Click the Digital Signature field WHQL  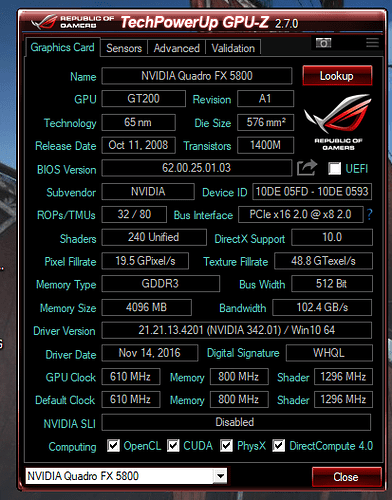pos(329,353)
